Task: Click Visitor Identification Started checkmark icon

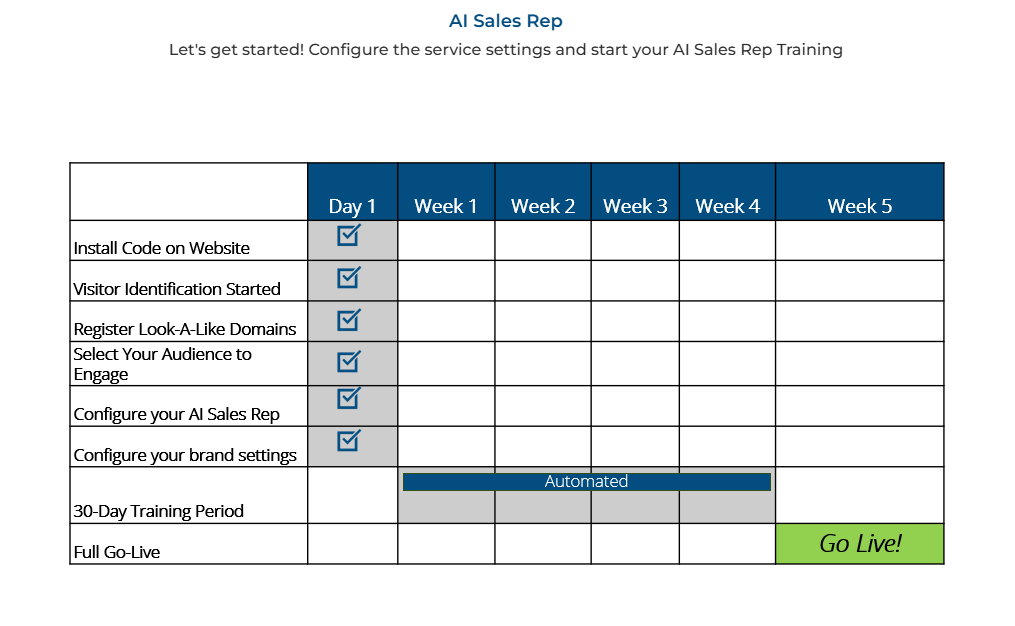Action: (349, 277)
